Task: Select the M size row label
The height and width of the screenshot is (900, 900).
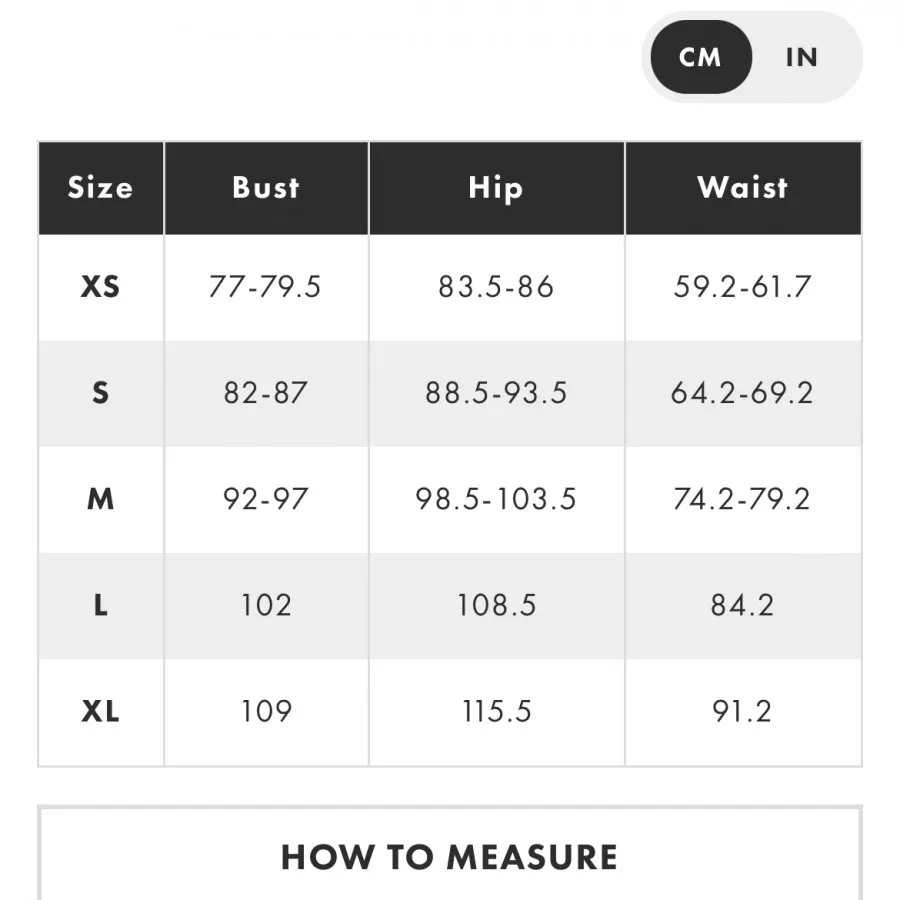Action: point(100,499)
